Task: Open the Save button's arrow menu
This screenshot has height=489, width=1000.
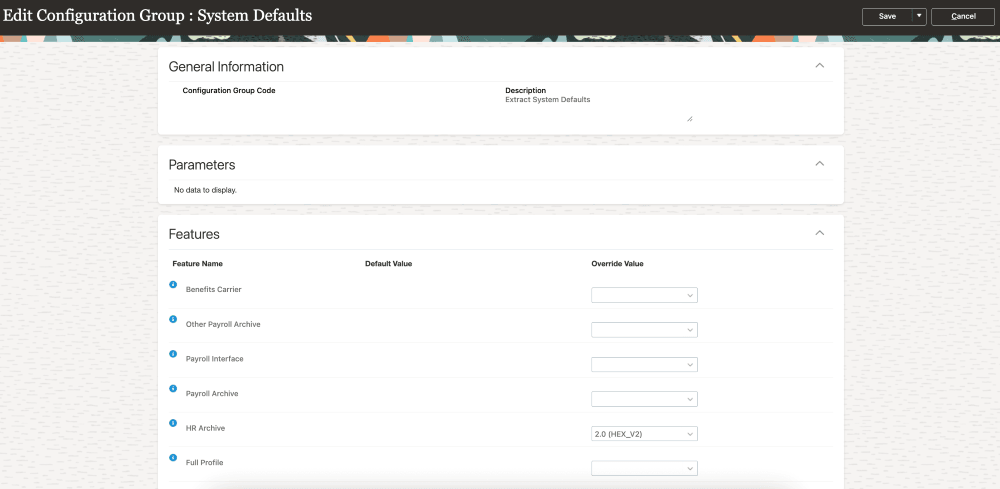Action: [x=919, y=17]
